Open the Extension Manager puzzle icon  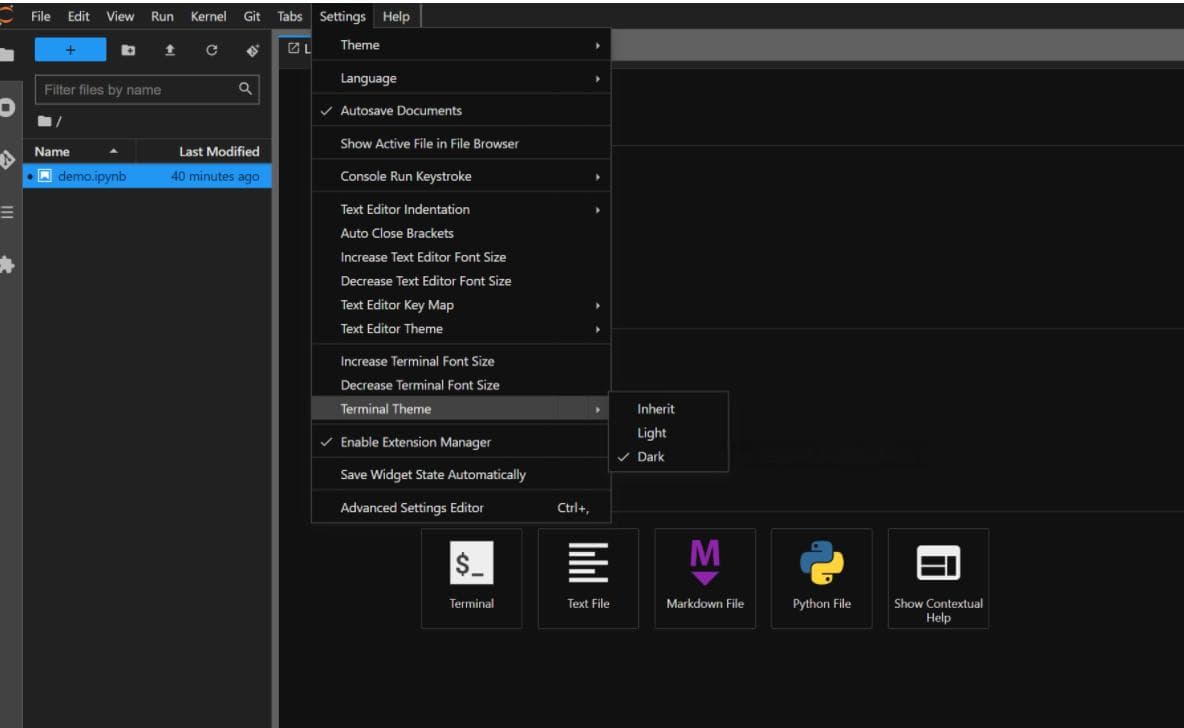click(7, 264)
